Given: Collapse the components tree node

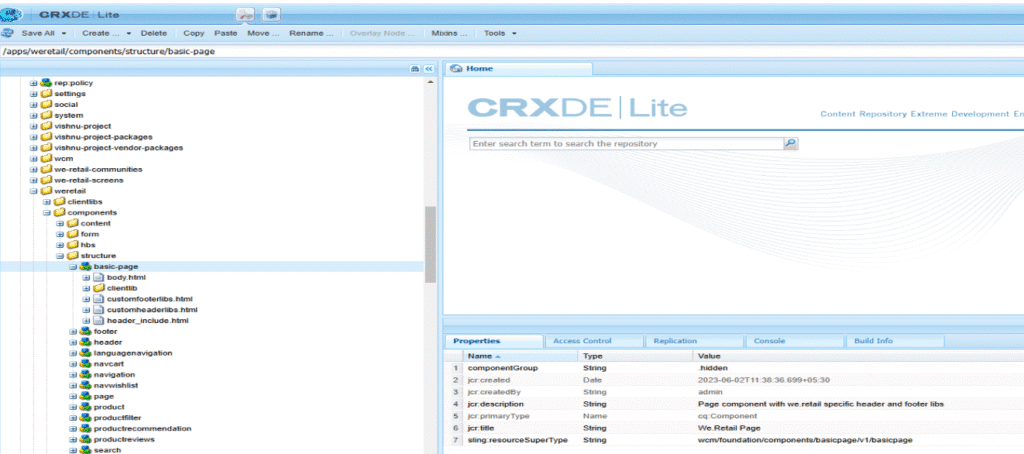Looking at the screenshot, I should pyautogui.click(x=47, y=212).
